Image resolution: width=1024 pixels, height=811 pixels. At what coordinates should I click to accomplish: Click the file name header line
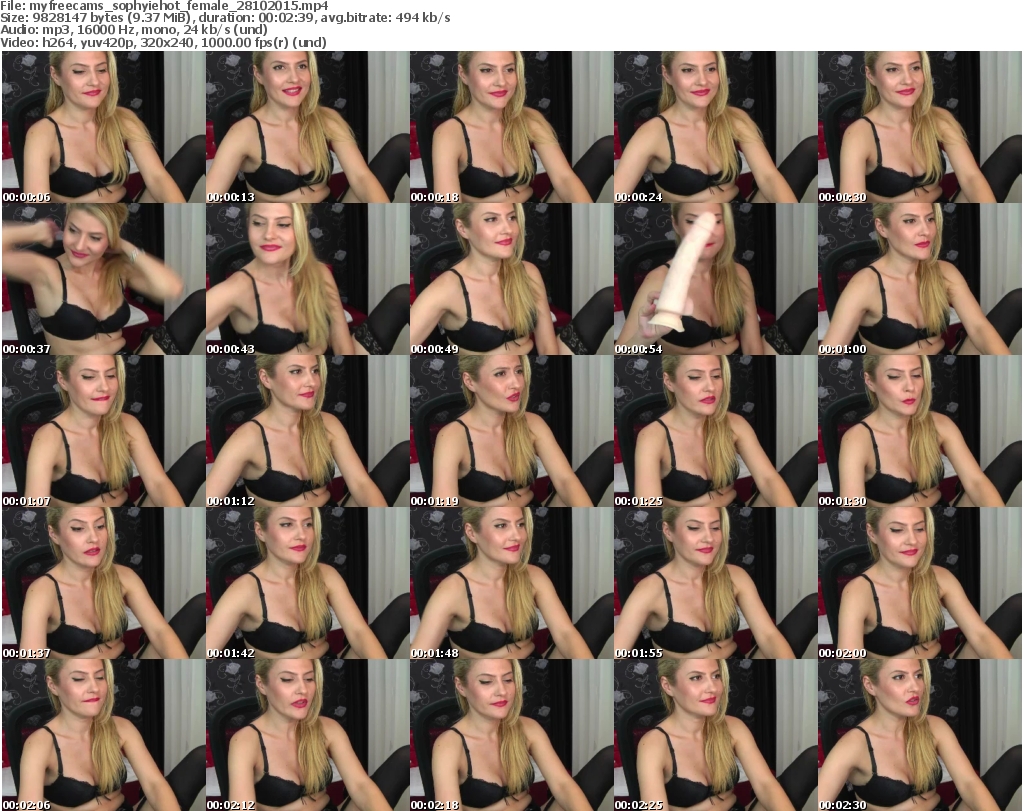165,6
